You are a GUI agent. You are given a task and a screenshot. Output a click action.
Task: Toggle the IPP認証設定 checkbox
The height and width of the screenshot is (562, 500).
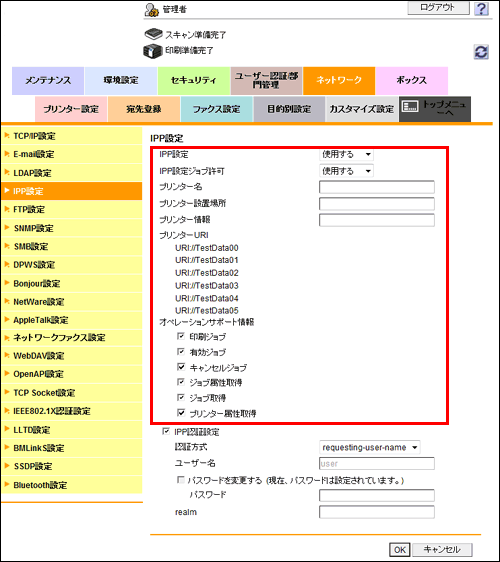pos(166,431)
